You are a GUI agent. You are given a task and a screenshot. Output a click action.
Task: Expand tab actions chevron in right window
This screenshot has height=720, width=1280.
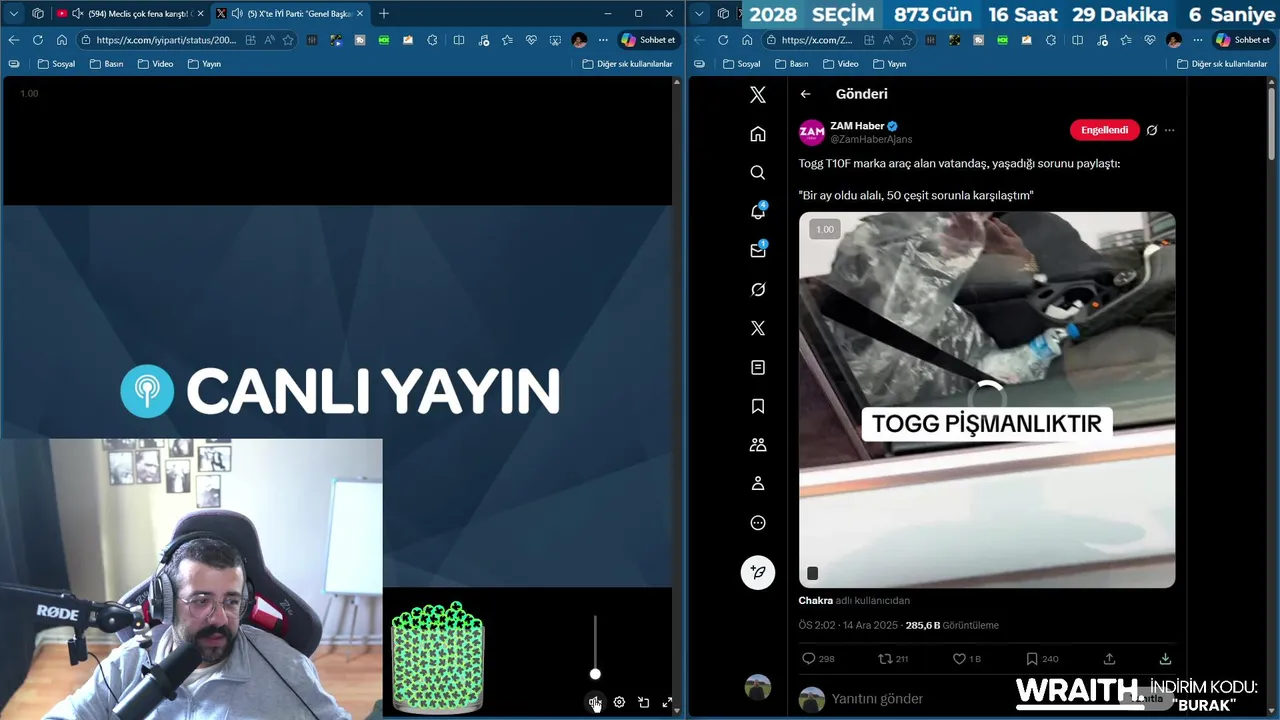(700, 14)
